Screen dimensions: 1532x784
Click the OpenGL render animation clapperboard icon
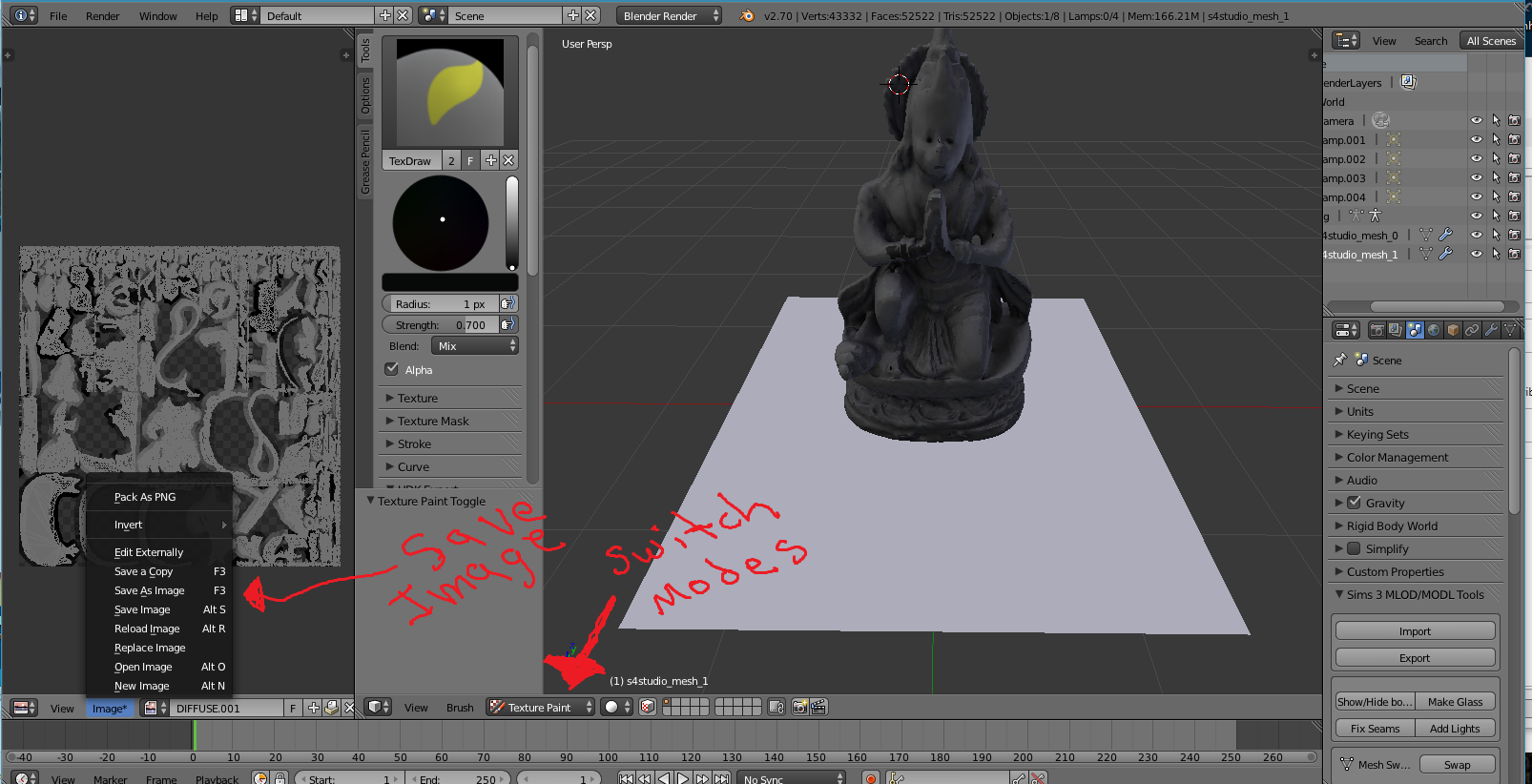pos(818,707)
